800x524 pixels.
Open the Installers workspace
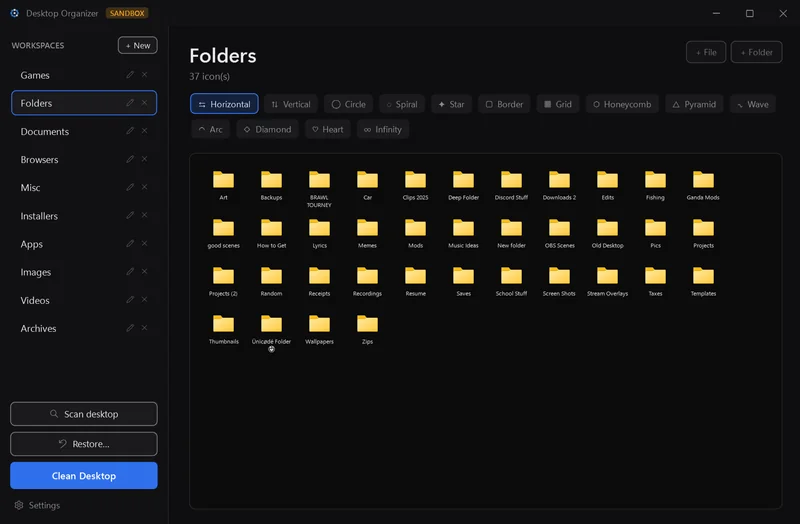tap(84, 216)
